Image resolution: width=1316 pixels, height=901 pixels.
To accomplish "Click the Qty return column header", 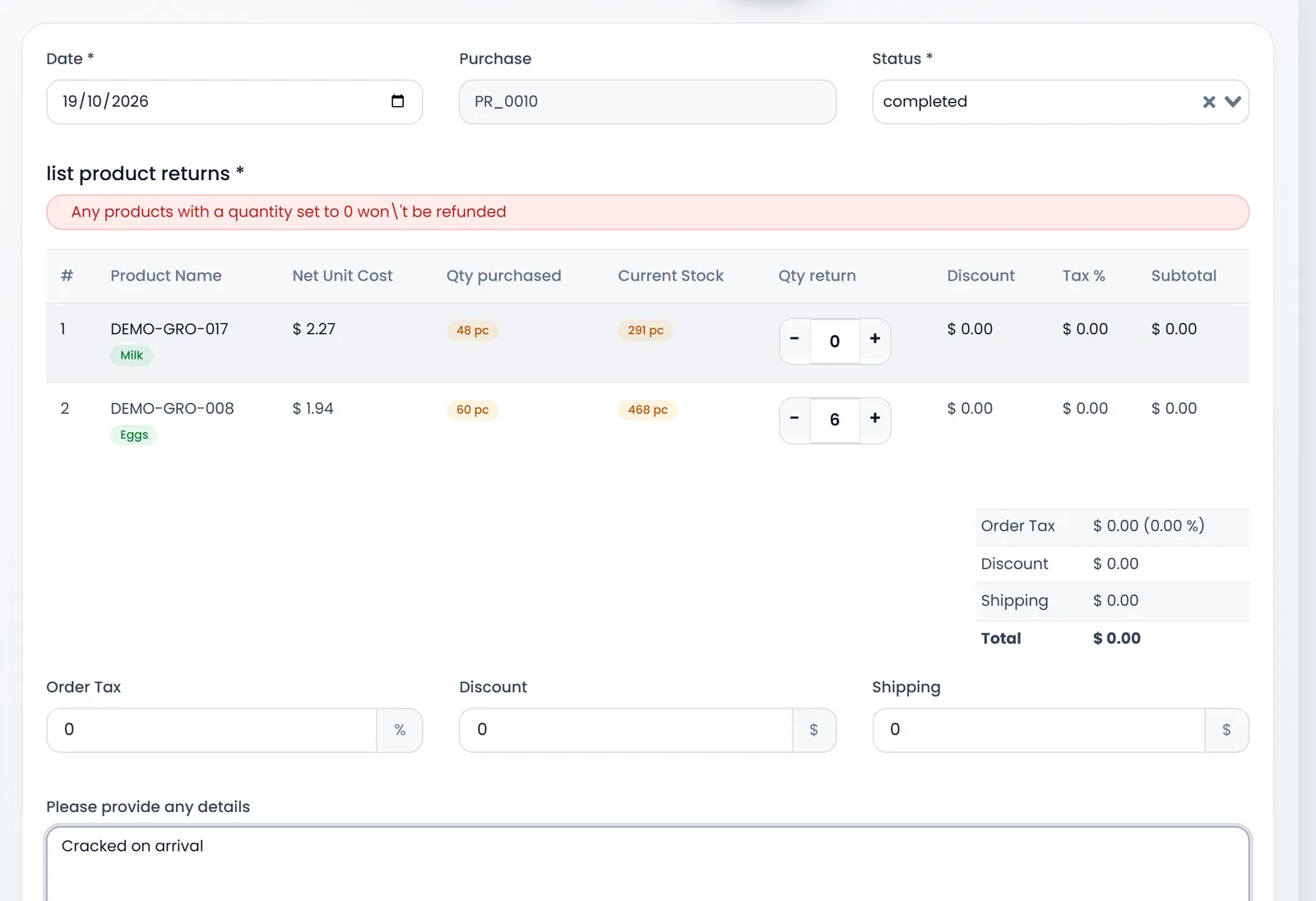I will [x=818, y=276].
